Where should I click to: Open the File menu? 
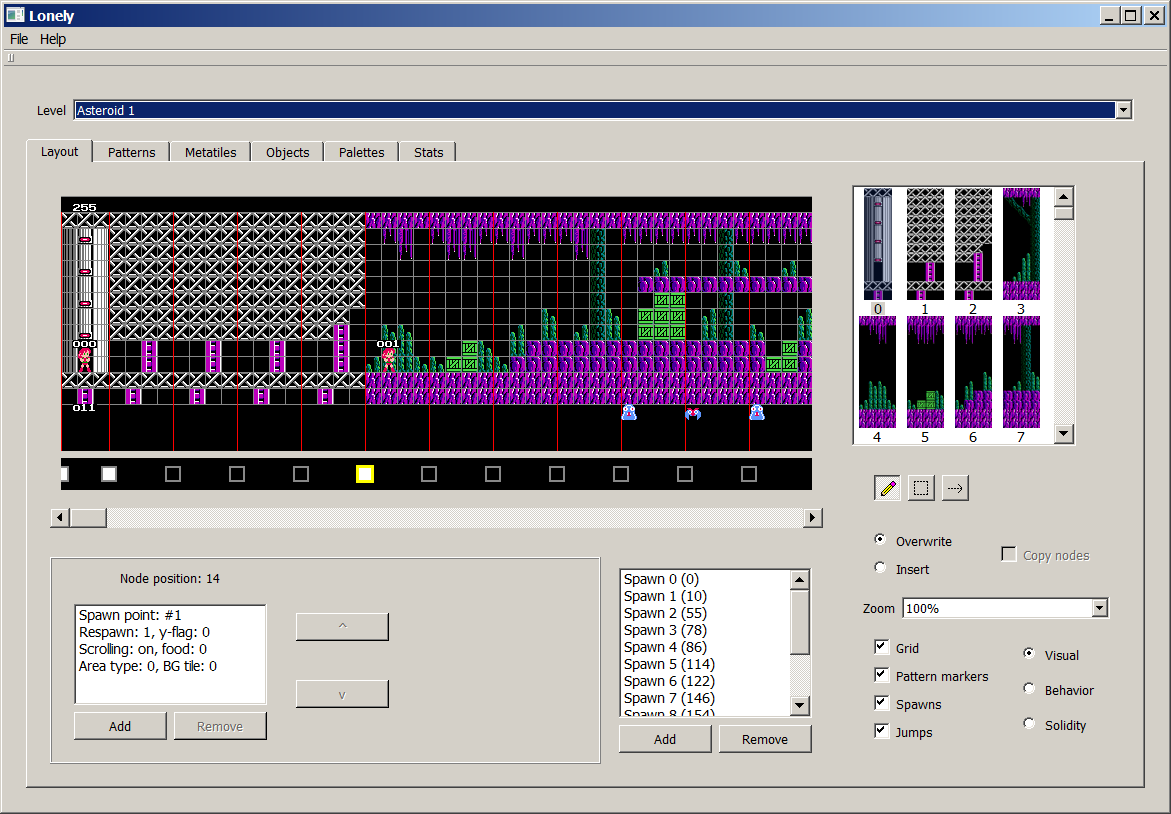click(19, 39)
